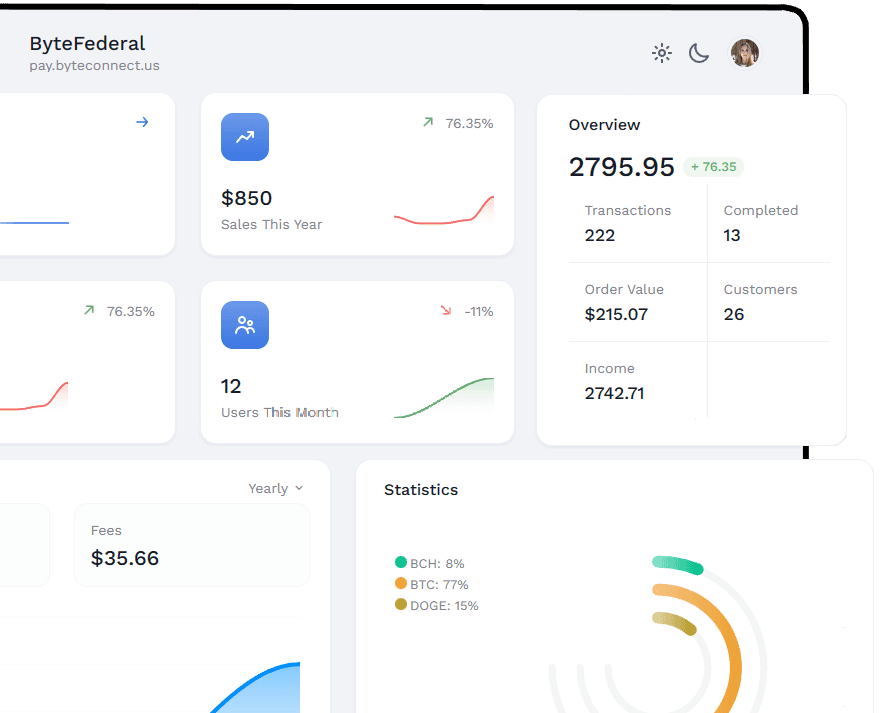The height and width of the screenshot is (713, 883).
Task: Click the Completed value 13
Action: click(x=732, y=235)
